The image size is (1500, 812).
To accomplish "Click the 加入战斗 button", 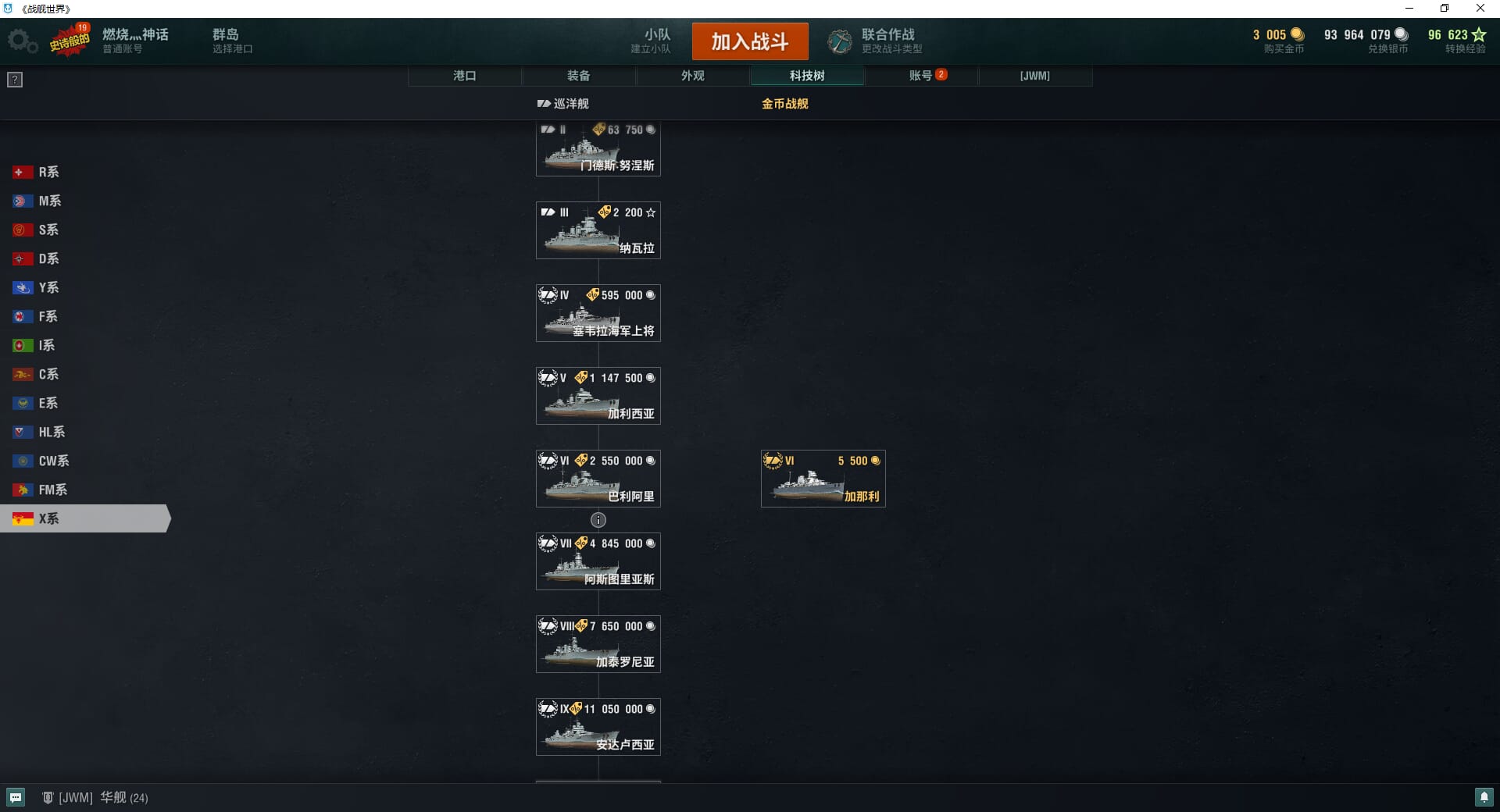I will click(x=750, y=41).
